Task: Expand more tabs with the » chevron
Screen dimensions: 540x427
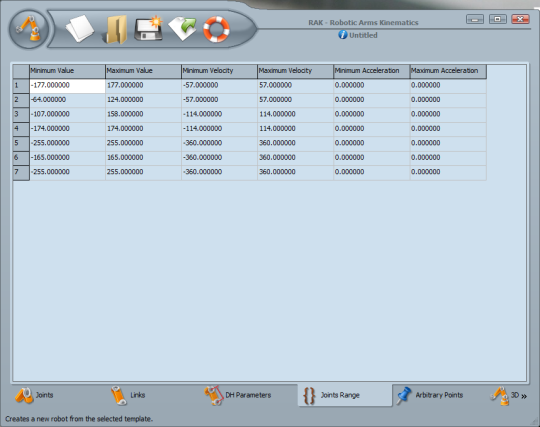Action: tap(524, 396)
